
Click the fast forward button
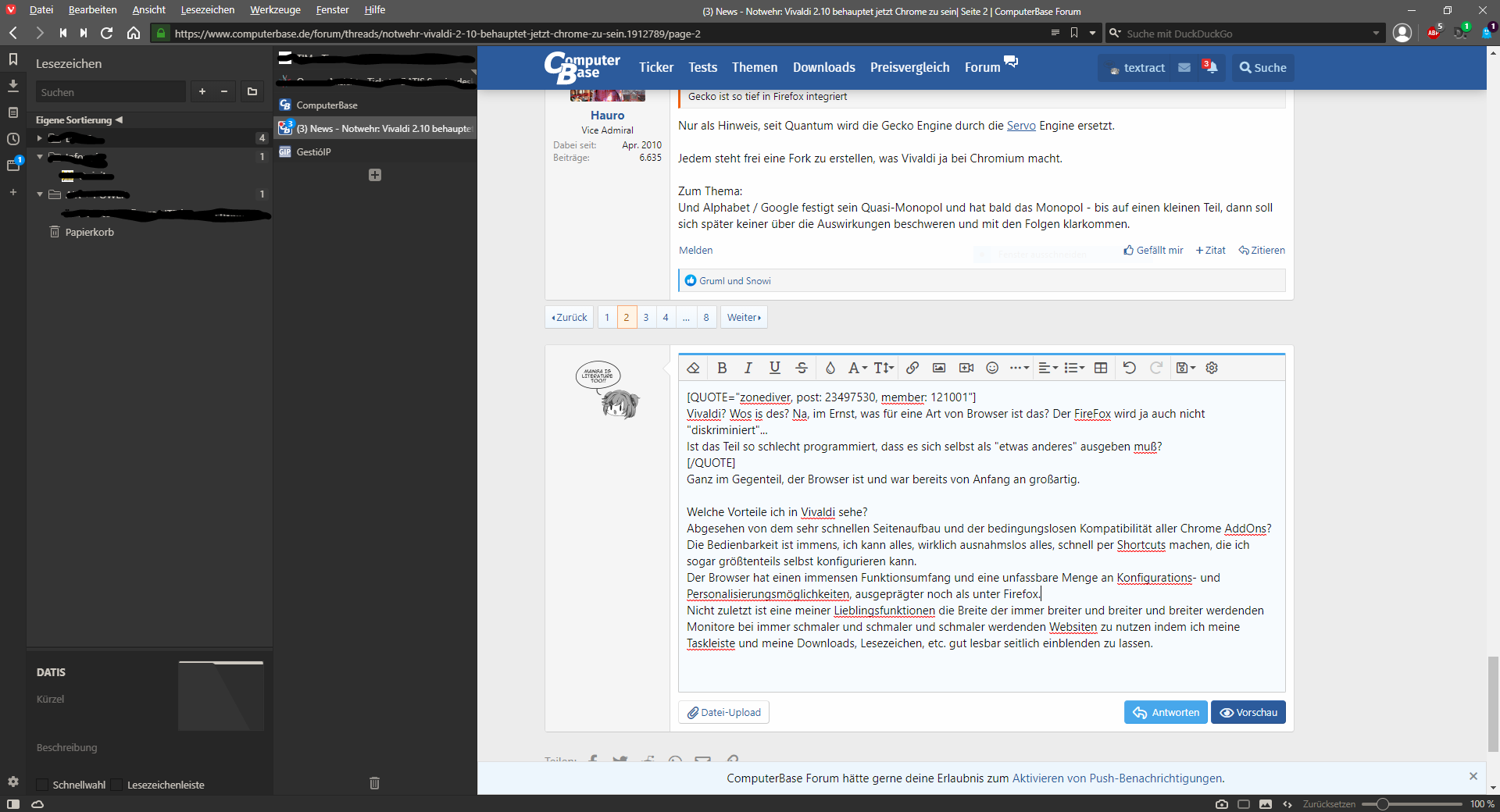(x=84, y=33)
